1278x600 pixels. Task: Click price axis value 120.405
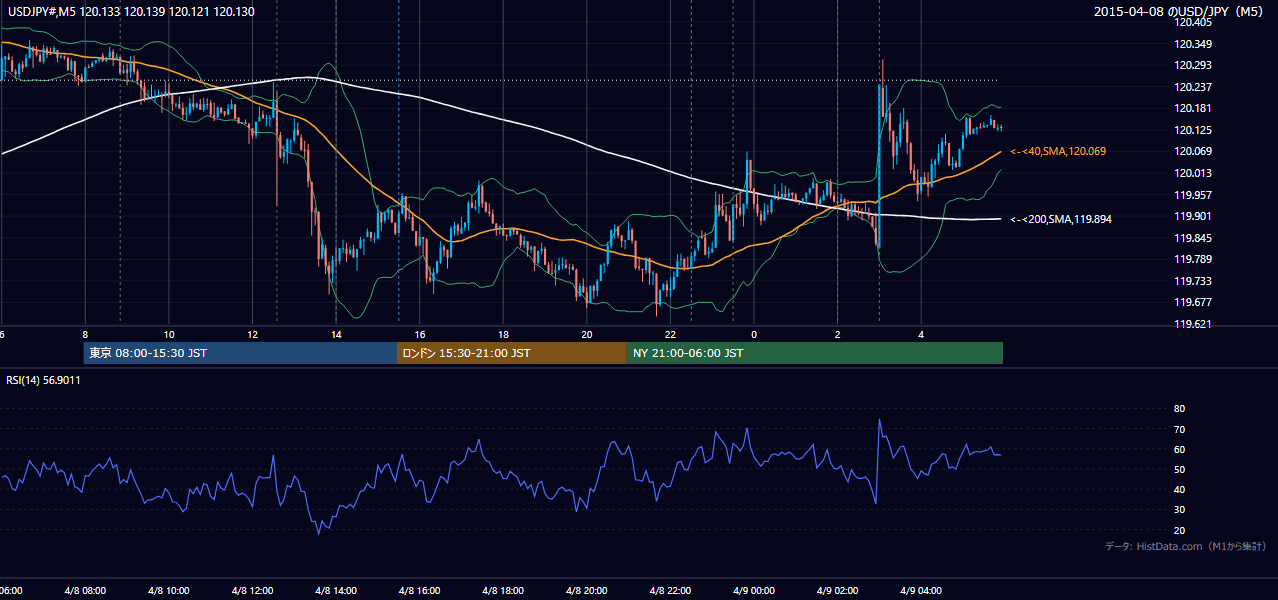pyautogui.click(x=1193, y=22)
